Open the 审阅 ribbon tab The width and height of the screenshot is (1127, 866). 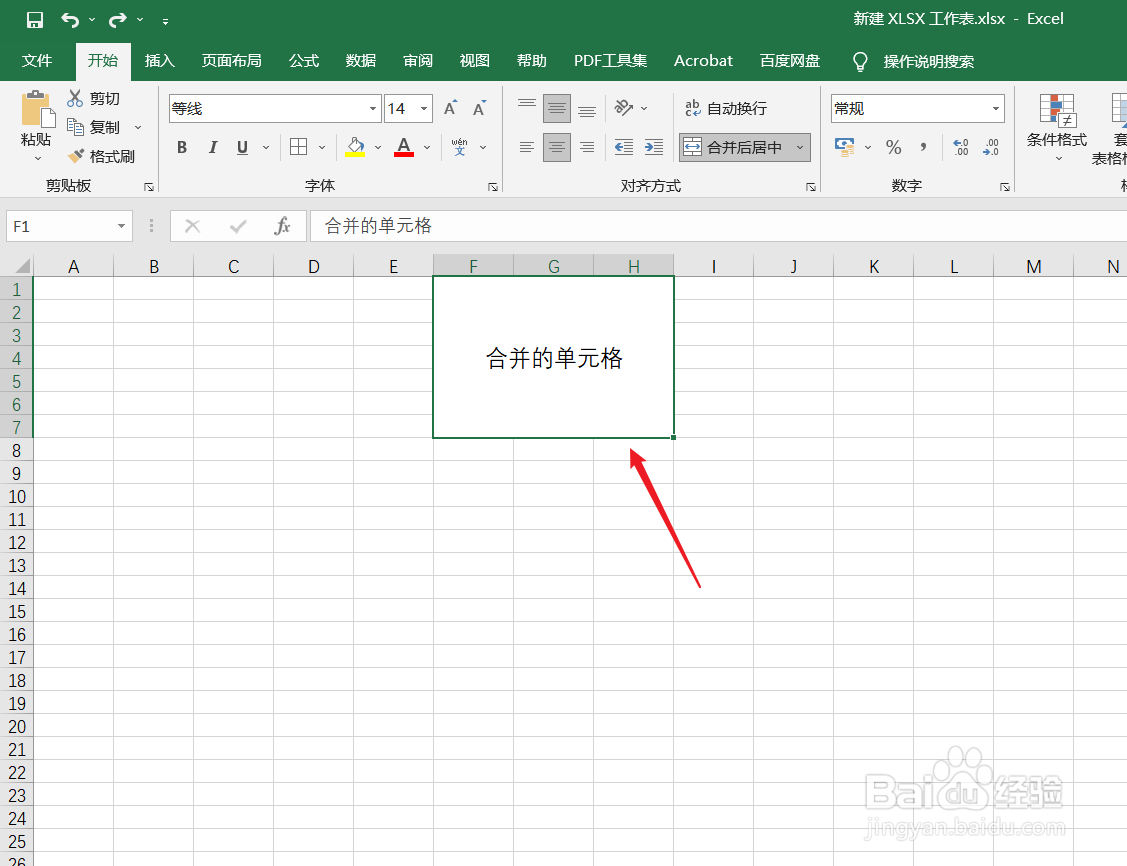(418, 61)
